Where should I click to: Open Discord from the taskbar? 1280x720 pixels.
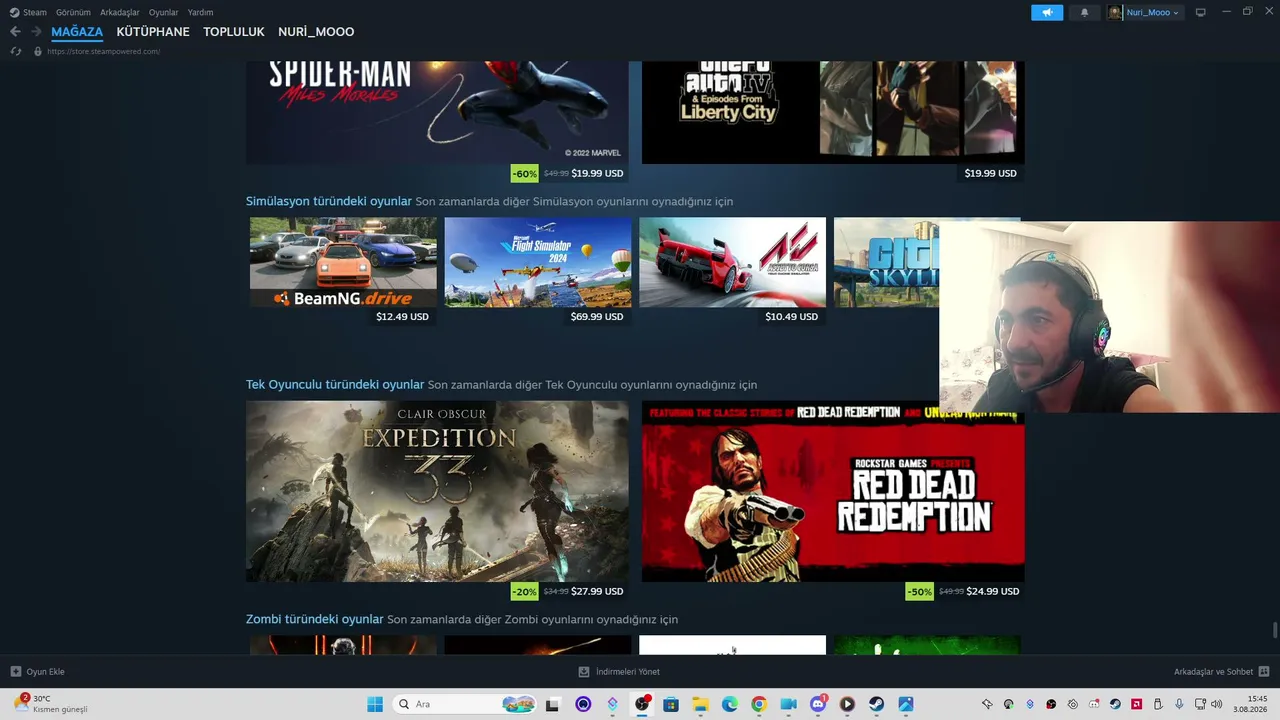[818, 704]
